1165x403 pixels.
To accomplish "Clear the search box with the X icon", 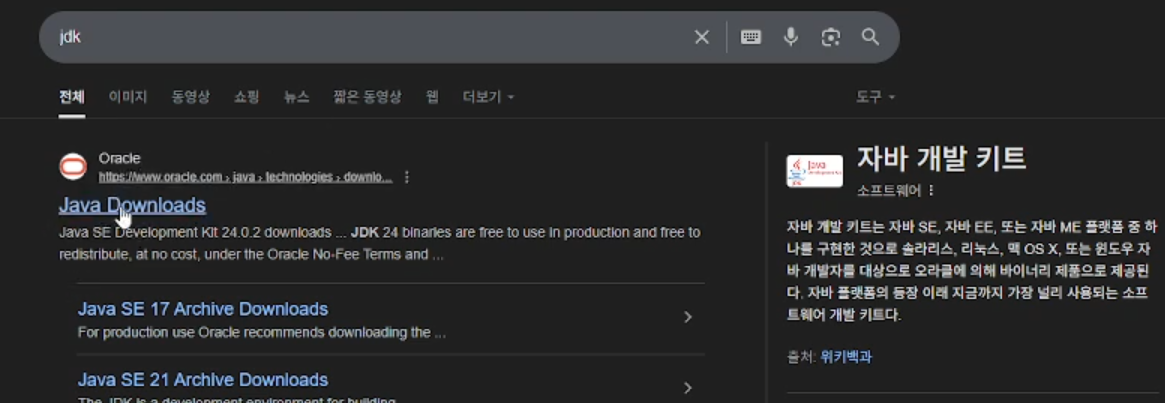I will (701, 37).
